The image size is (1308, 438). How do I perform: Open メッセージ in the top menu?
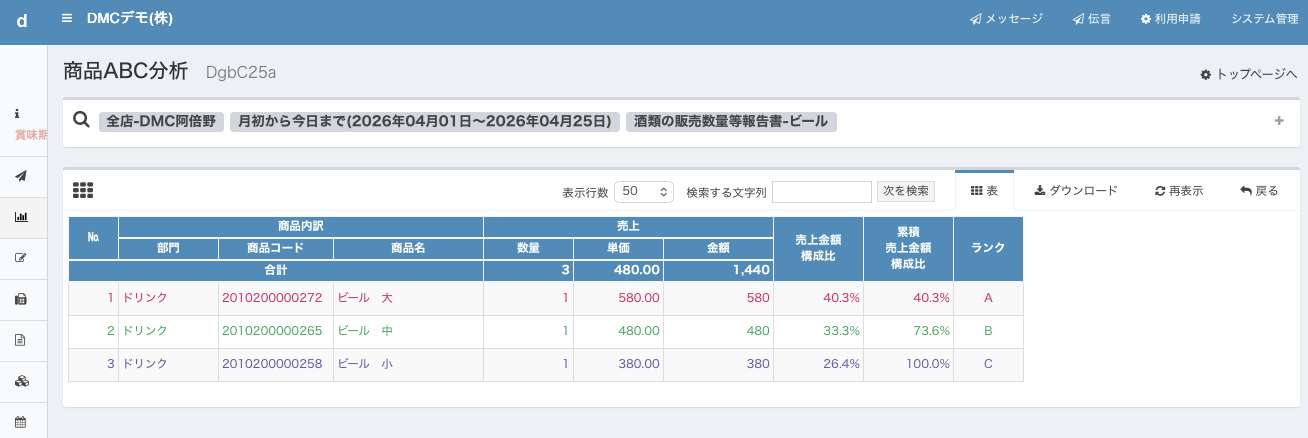pos(1006,18)
